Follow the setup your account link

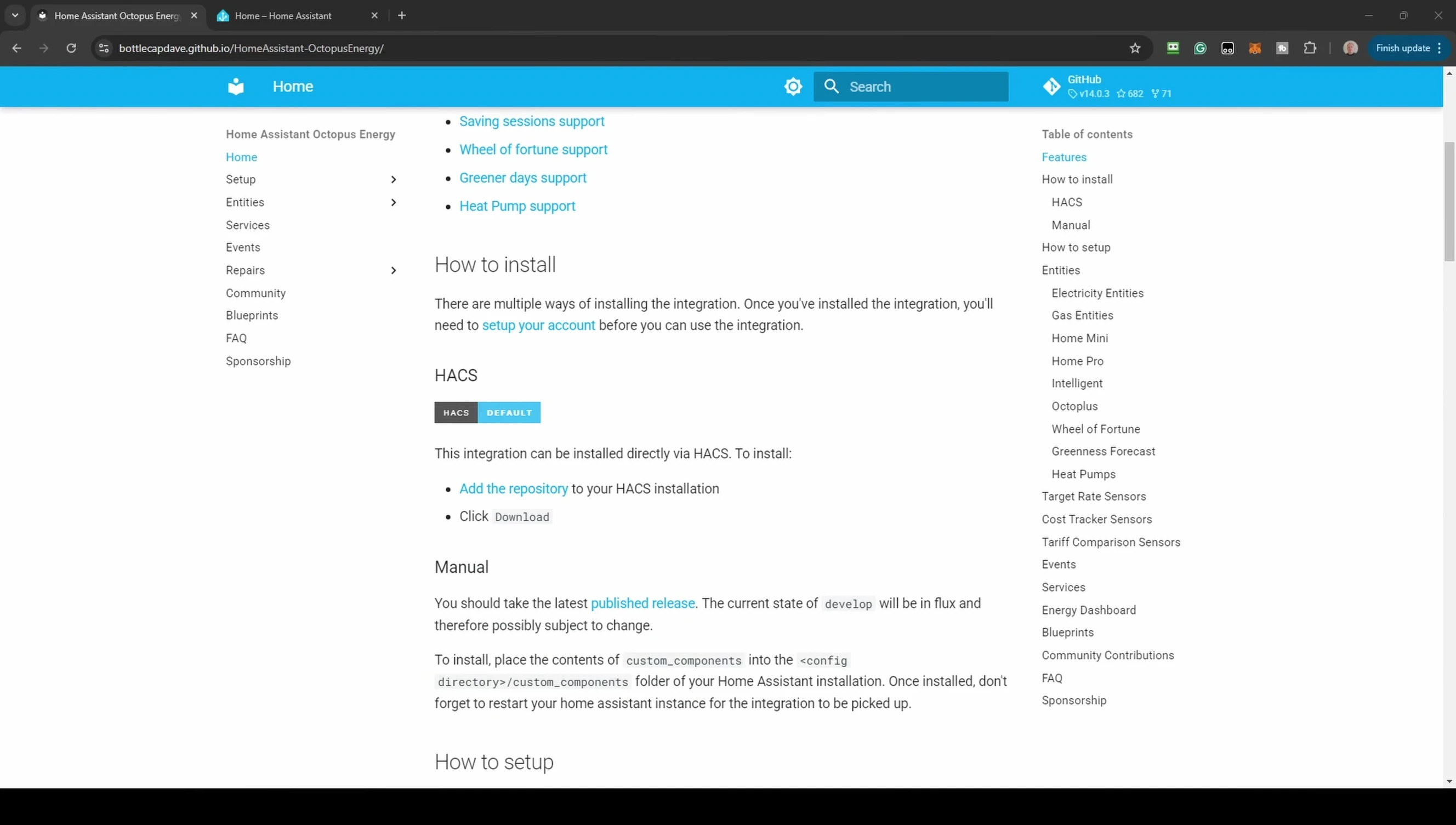click(x=538, y=325)
